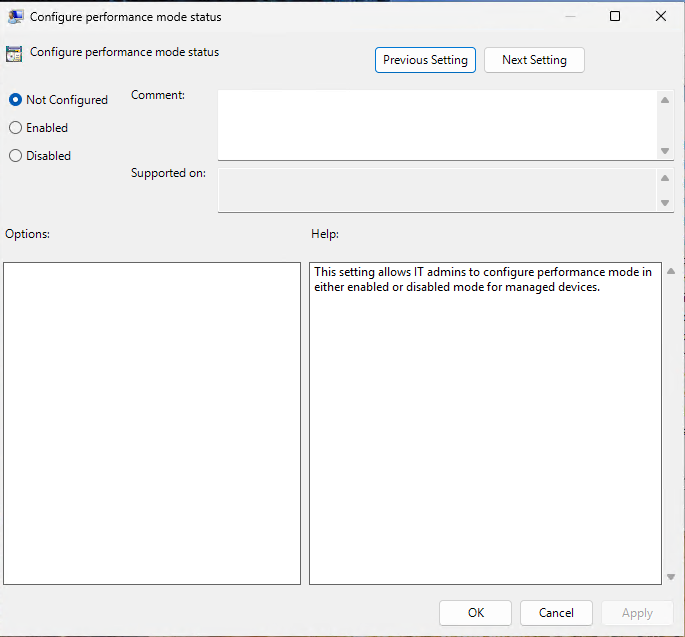Click the Comment box scroll down arrow

coord(665,151)
